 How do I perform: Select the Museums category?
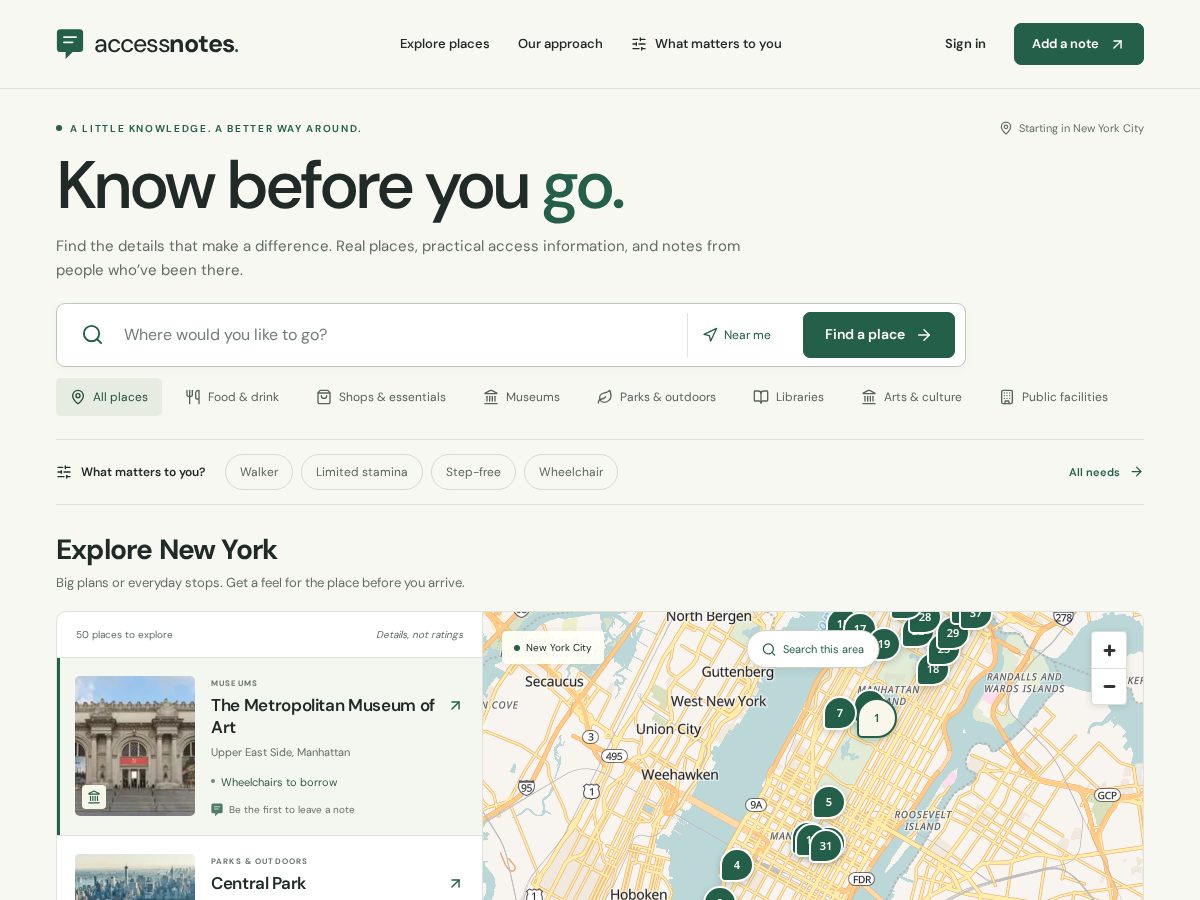521,397
